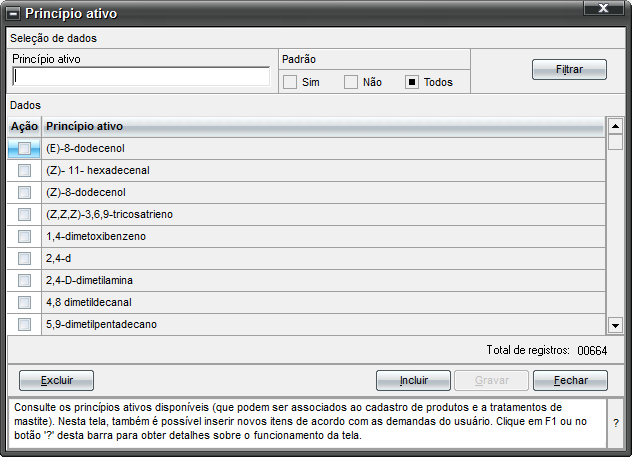Check the 5,9-dimetilpentadecano row box

(x=24, y=324)
